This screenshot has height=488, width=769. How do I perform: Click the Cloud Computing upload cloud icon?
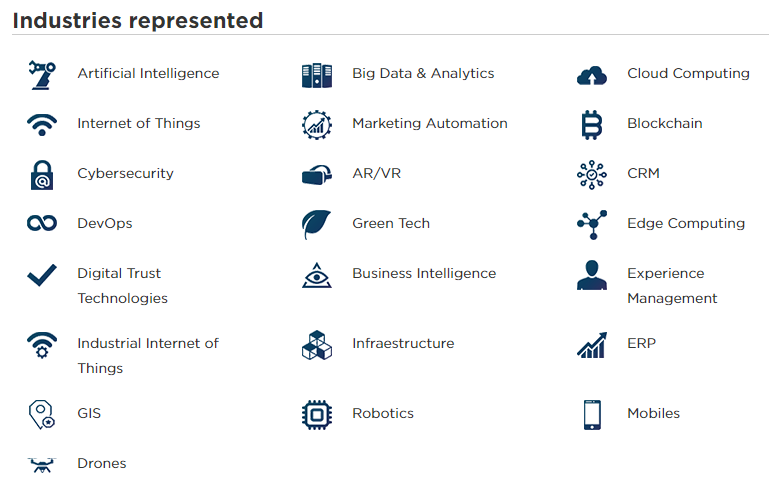(x=592, y=76)
